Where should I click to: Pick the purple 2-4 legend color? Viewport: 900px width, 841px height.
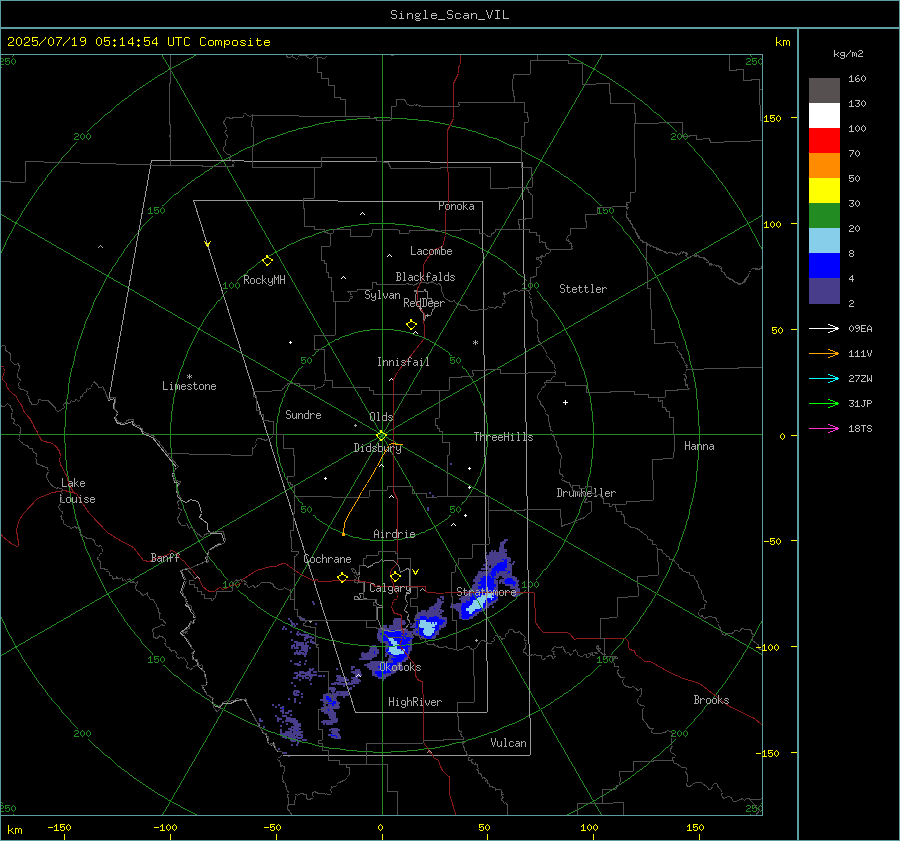pos(824,290)
